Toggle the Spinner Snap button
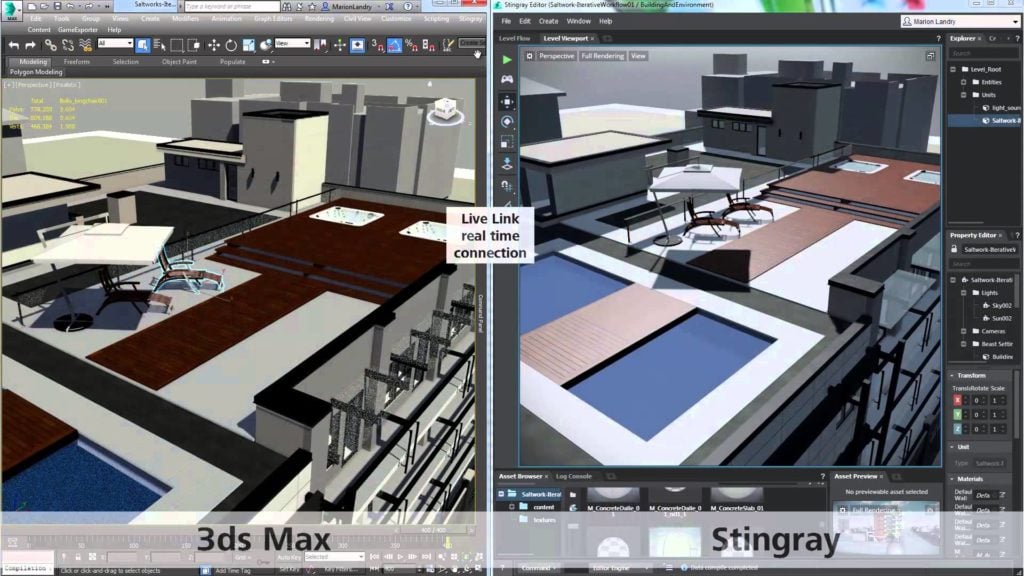Viewport: 1024px width, 576px height. pyautogui.click(x=428, y=45)
